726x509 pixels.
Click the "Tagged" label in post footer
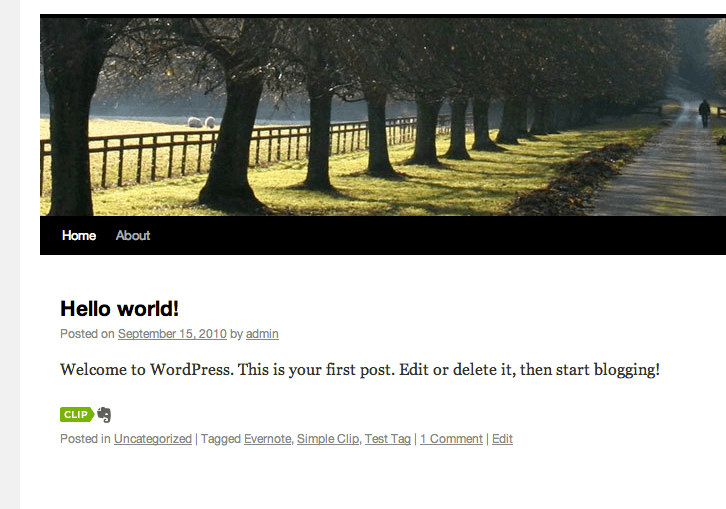(x=220, y=439)
